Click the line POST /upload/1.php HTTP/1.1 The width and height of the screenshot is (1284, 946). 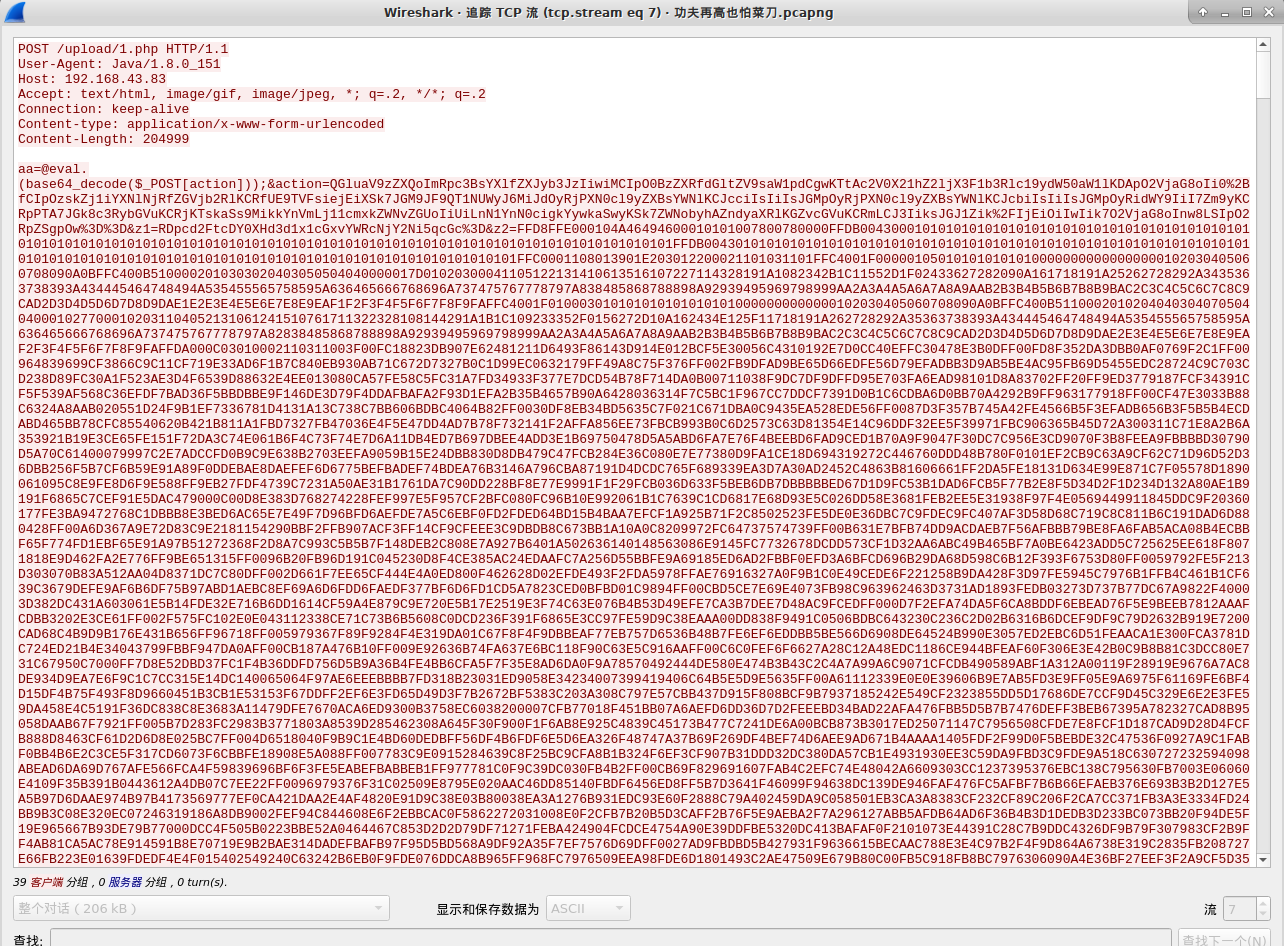[x=123, y=49]
